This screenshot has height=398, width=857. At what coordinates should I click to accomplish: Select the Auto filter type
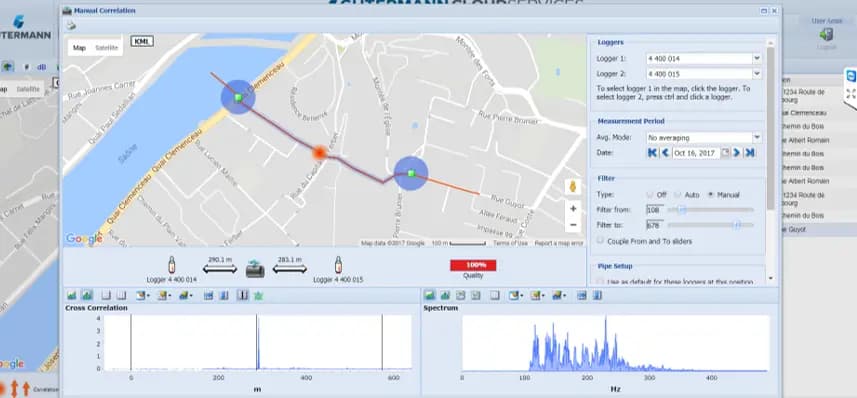point(677,195)
